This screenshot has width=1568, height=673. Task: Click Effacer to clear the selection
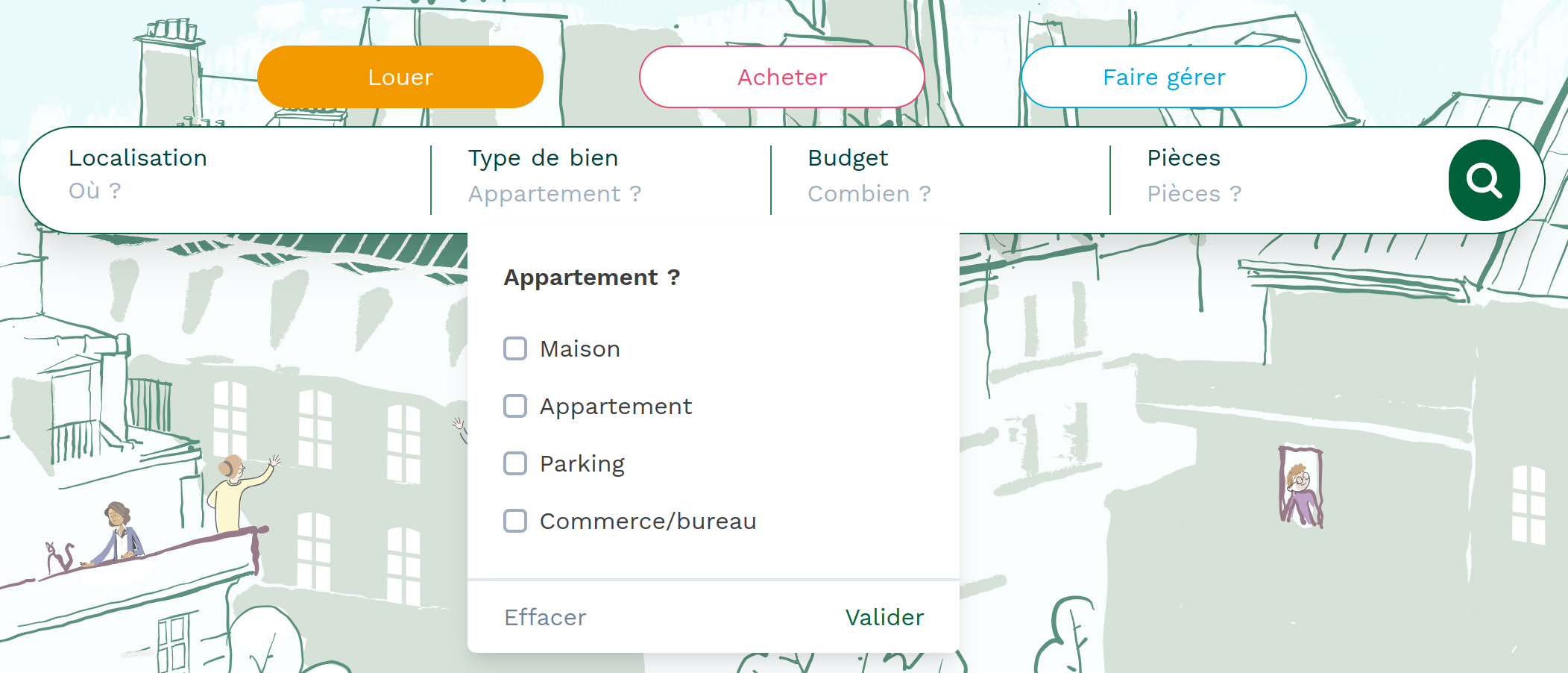coord(545,617)
